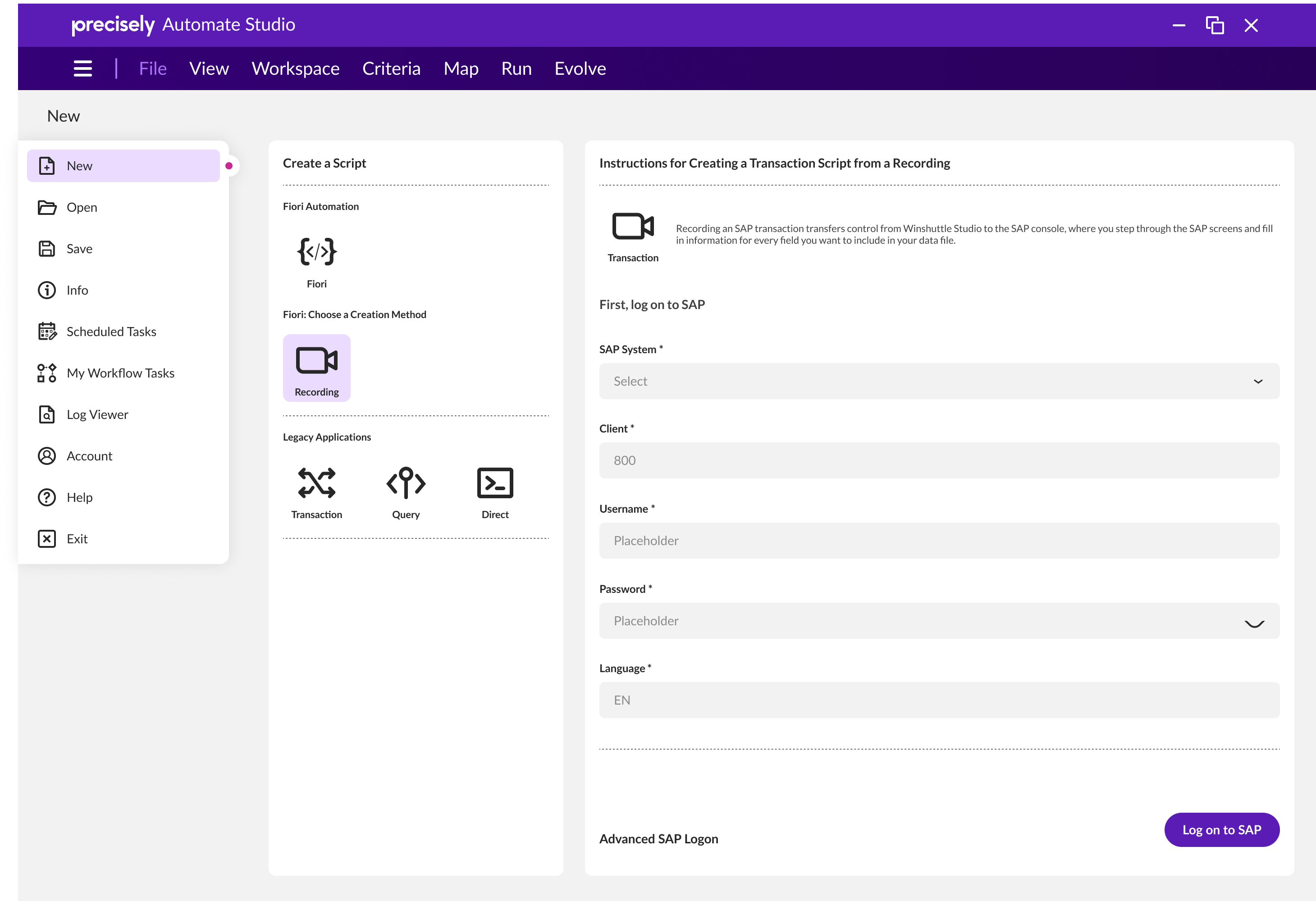Click the Log Viewer document icon
This screenshot has width=1316, height=901.
coord(46,414)
